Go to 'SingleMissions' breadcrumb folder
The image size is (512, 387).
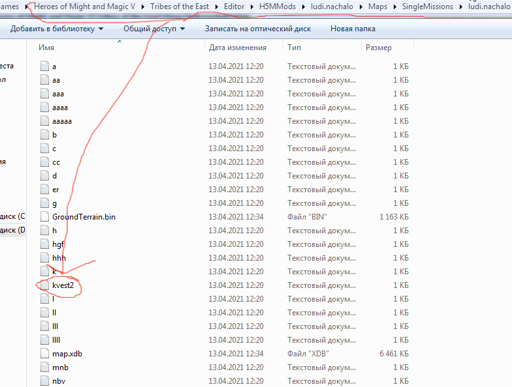(427, 6)
